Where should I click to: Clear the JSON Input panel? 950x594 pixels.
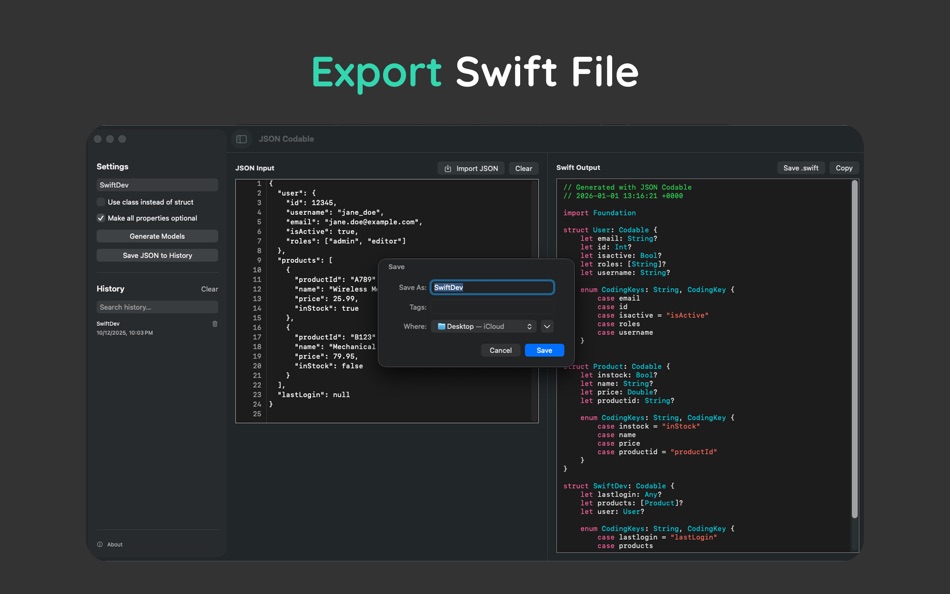pyautogui.click(x=523, y=168)
